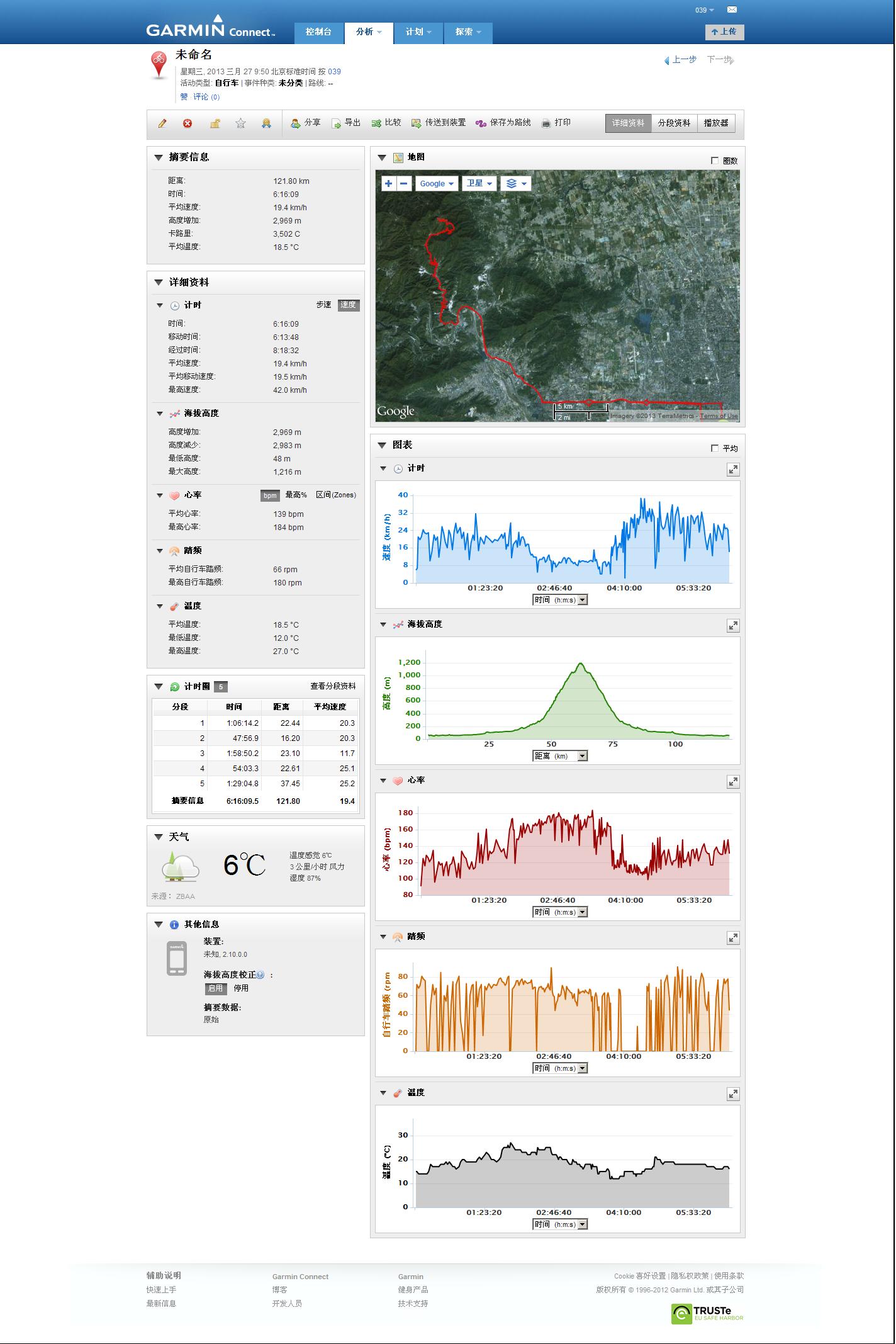896x1344 pixels.
Task: Collapse the 摘要信息 summary panel
Action: [x=159, y=157]
